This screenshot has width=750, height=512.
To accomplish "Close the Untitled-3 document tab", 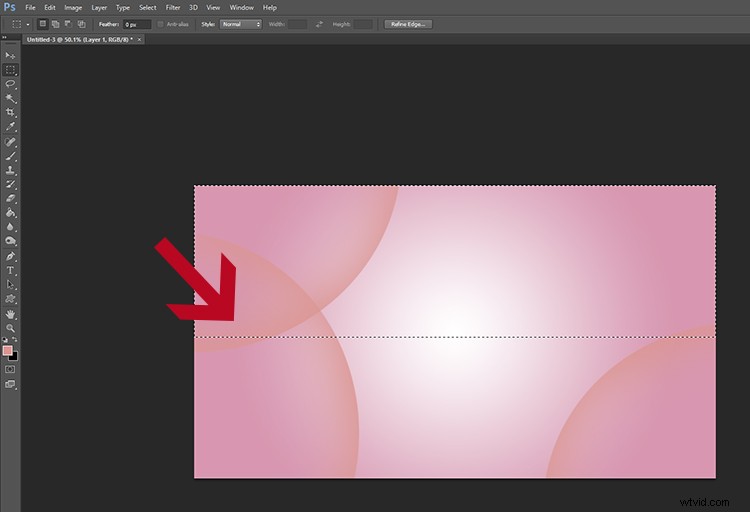I will click(x=140, y=40).
